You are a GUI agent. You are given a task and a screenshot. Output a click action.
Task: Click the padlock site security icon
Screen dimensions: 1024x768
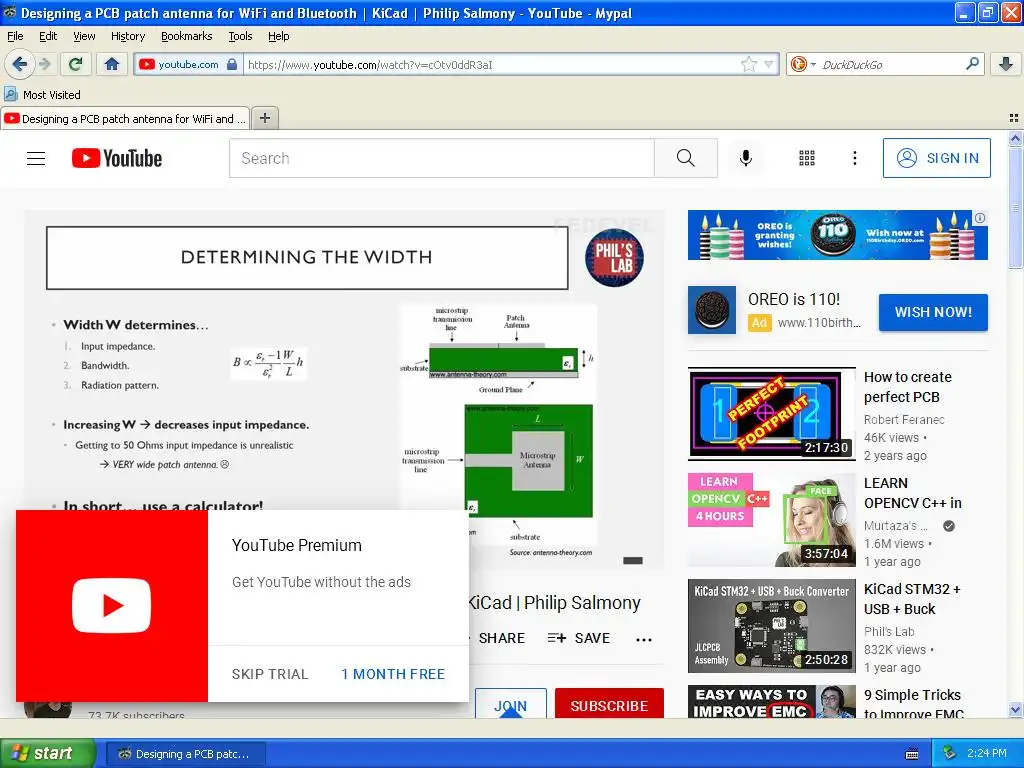(232, 64)
